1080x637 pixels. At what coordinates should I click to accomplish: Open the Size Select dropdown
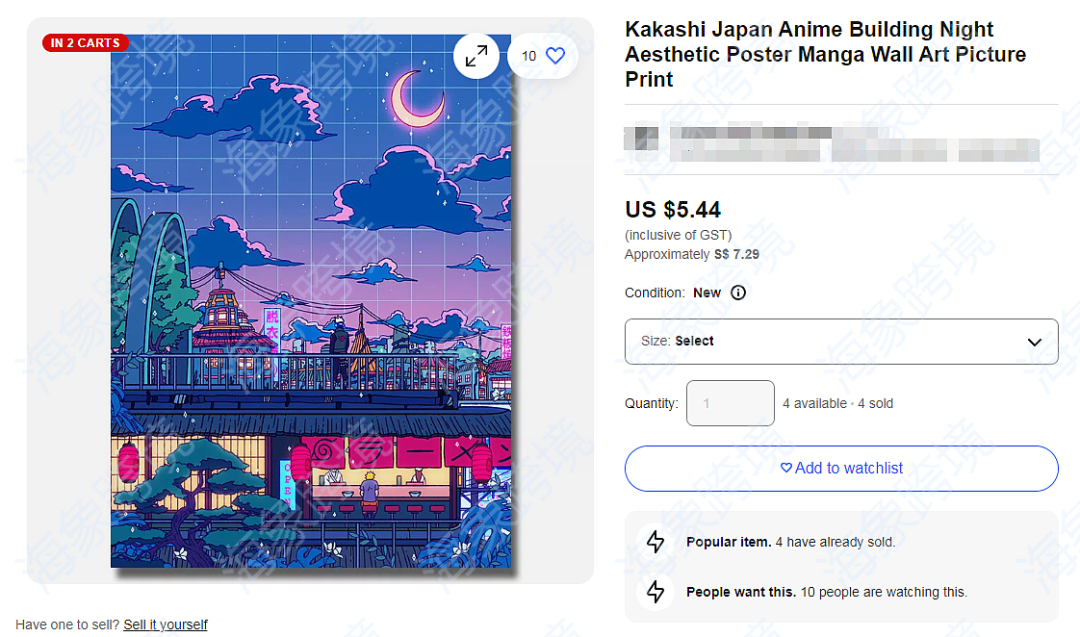pos(841,342)
